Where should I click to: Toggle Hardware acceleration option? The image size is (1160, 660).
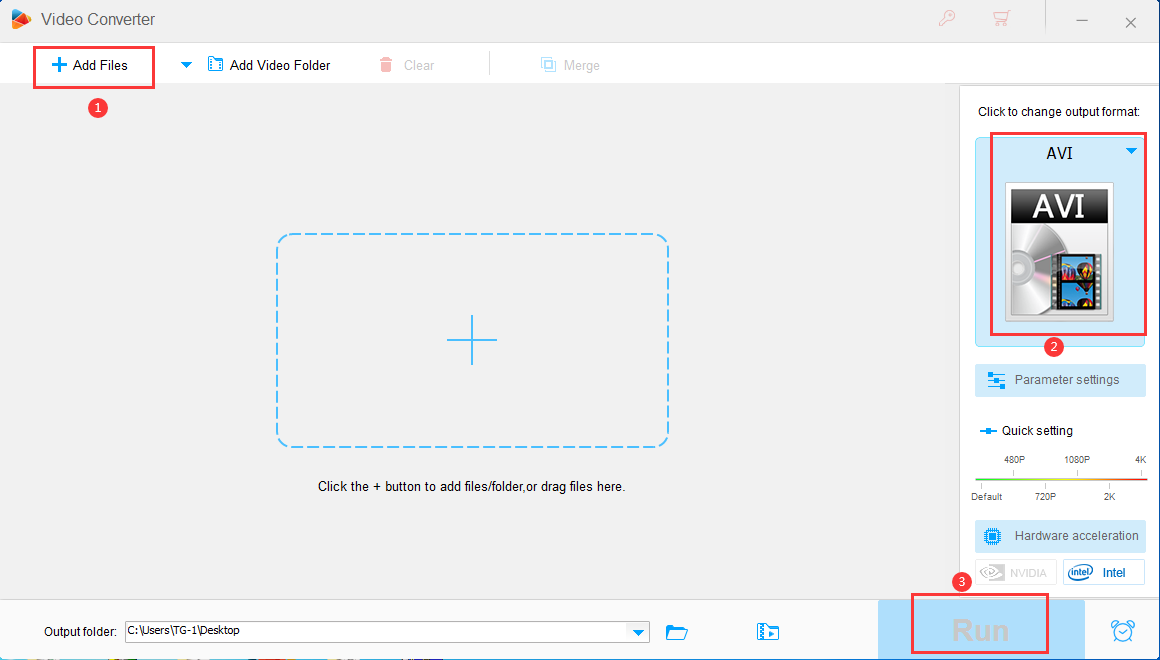coord(1060,536)
